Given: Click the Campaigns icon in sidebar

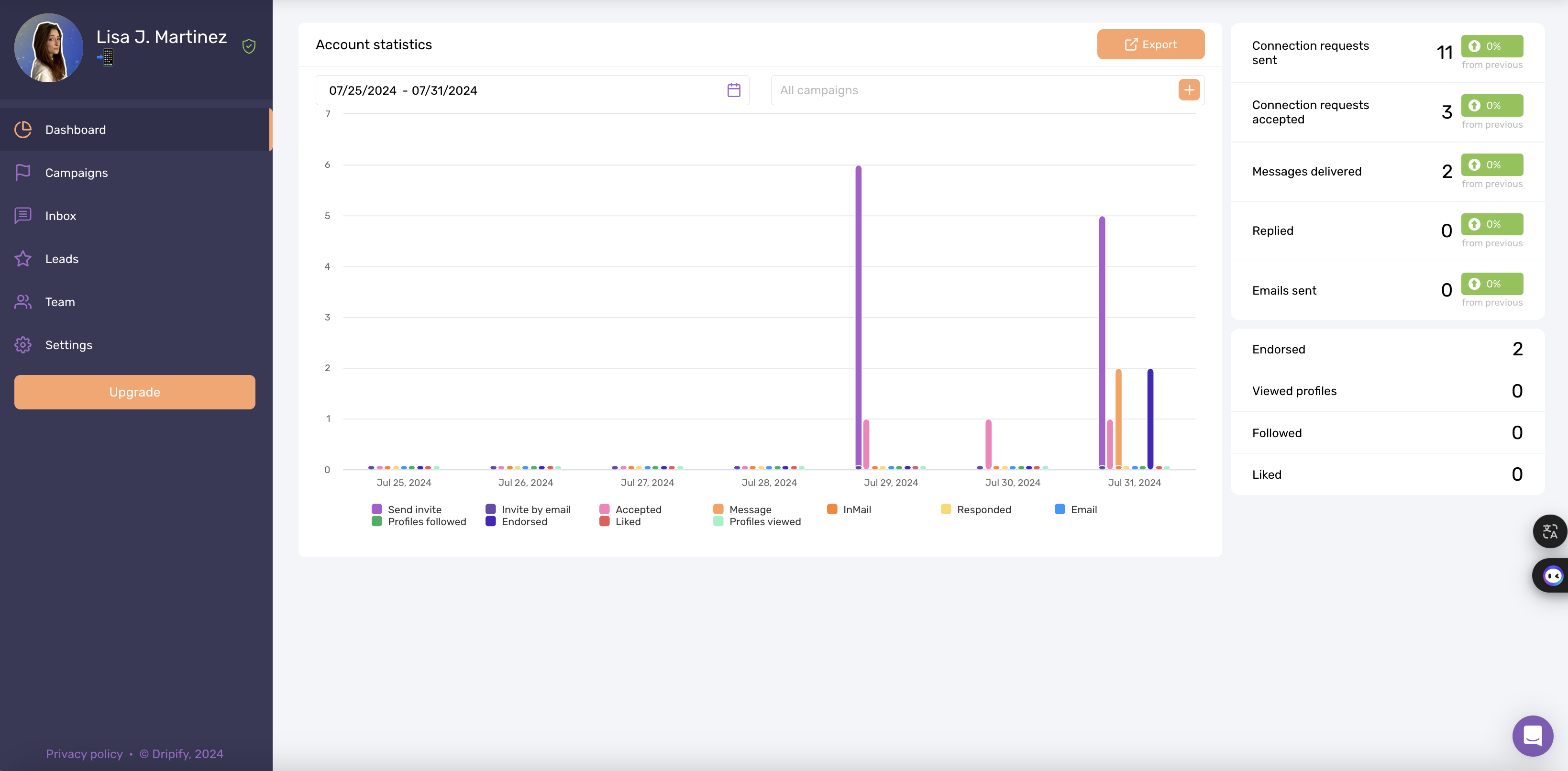Looking at the screenshot, I should (x=22, y=172).
